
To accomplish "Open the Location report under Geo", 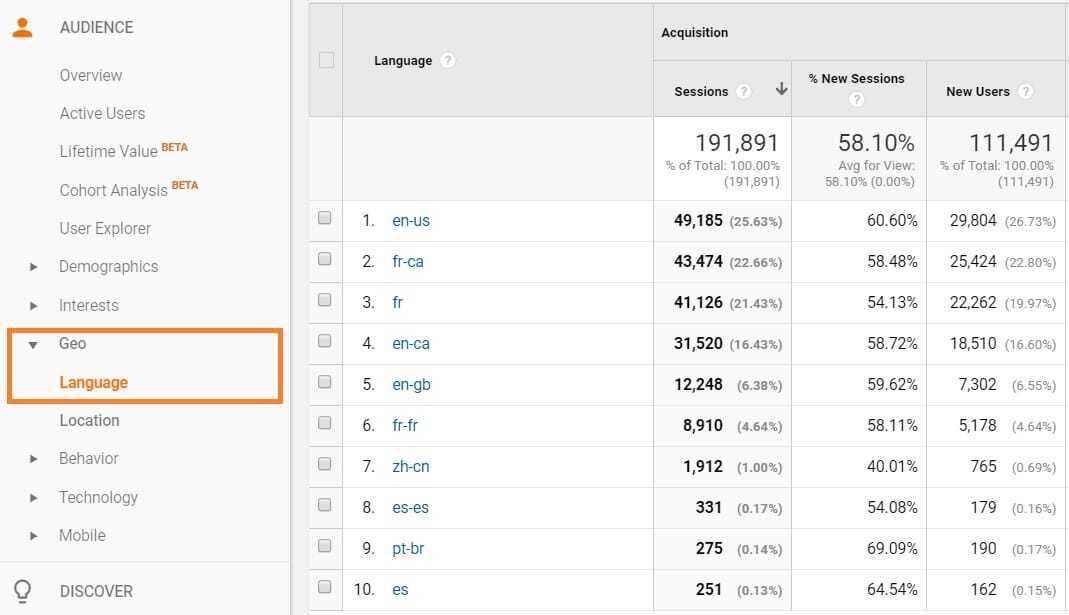I will coord(89,421).
